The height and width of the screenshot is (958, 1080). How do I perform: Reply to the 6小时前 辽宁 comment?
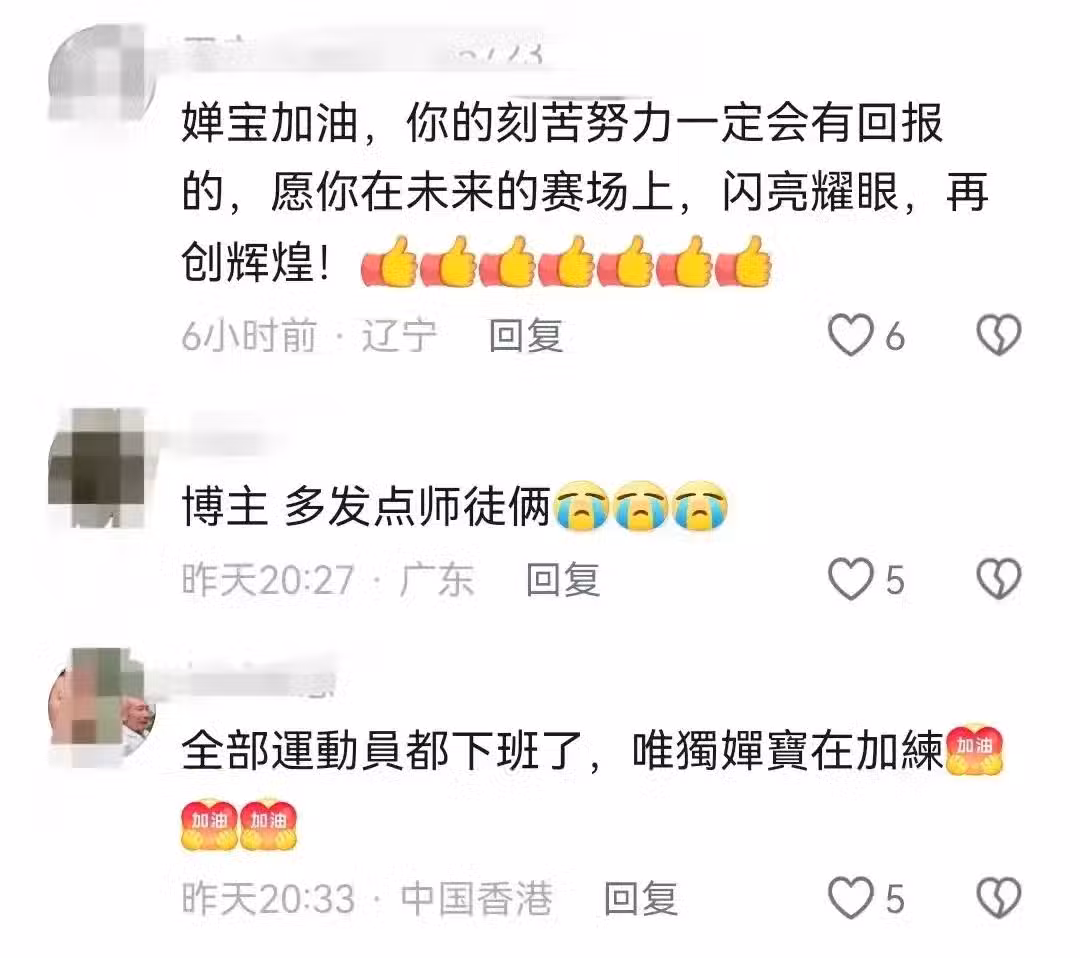pos(526,336)
